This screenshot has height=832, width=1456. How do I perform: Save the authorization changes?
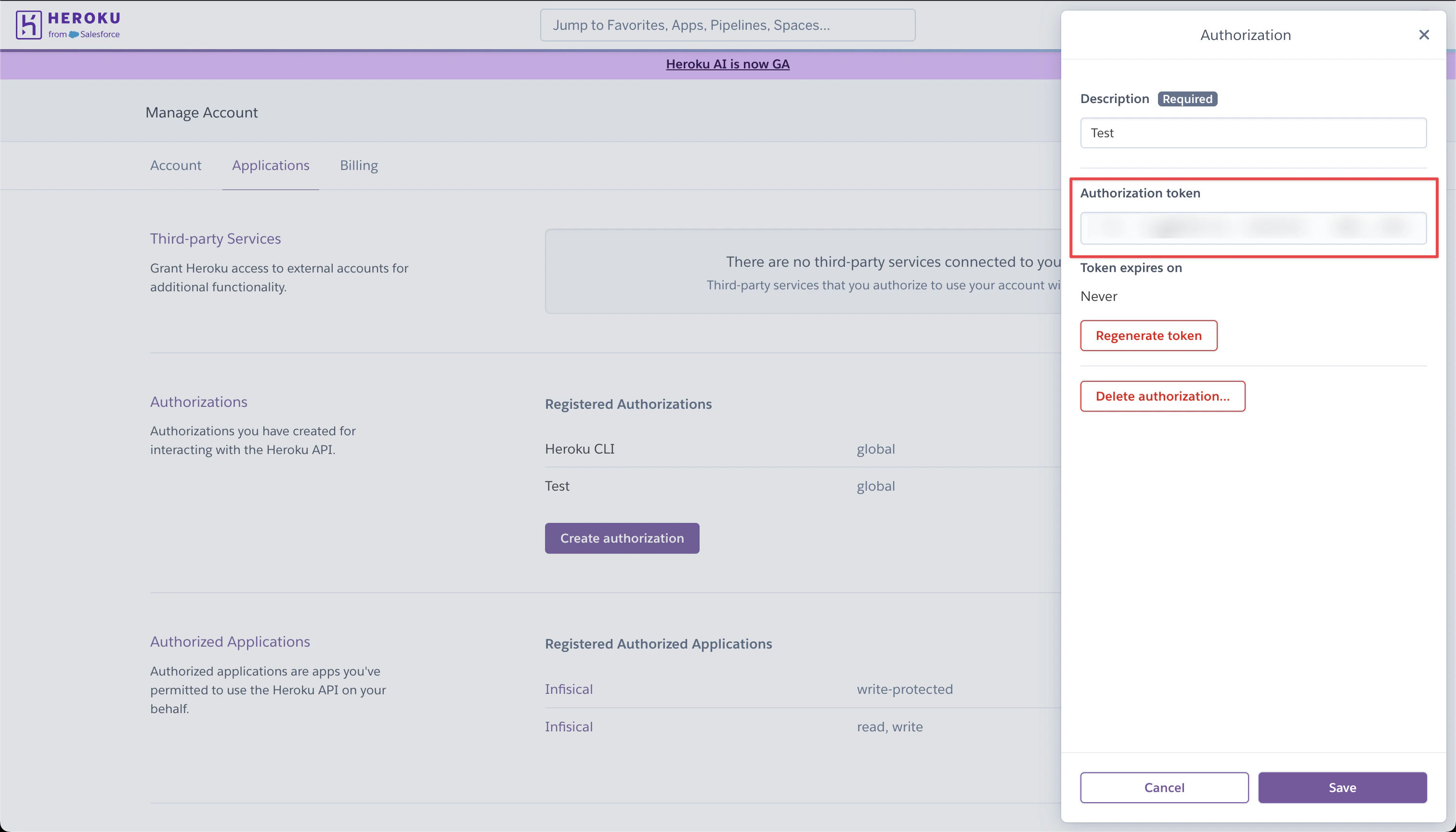tap(1342, 787)
